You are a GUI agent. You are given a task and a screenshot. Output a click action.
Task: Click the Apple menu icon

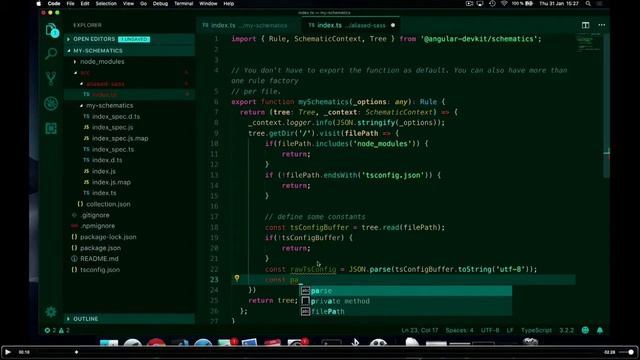(39, 4)
